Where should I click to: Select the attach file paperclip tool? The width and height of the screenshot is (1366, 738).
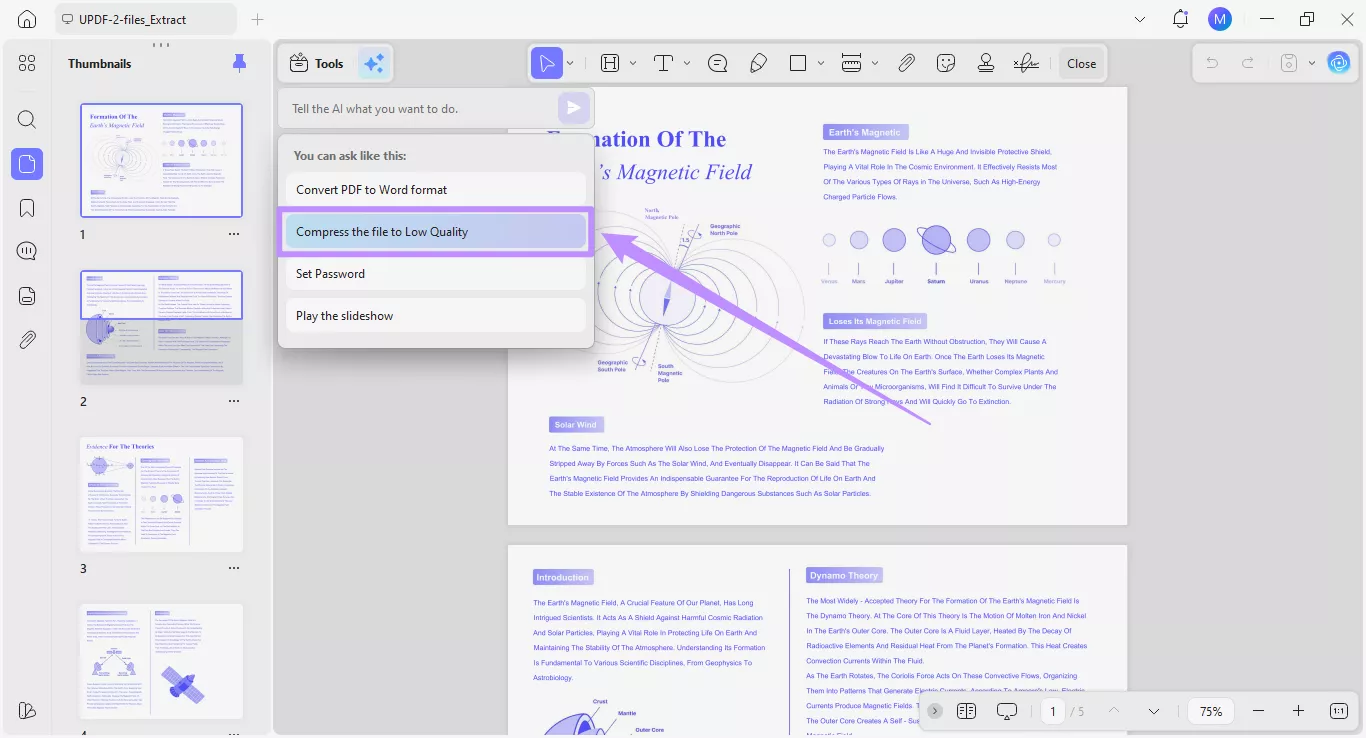906,63
